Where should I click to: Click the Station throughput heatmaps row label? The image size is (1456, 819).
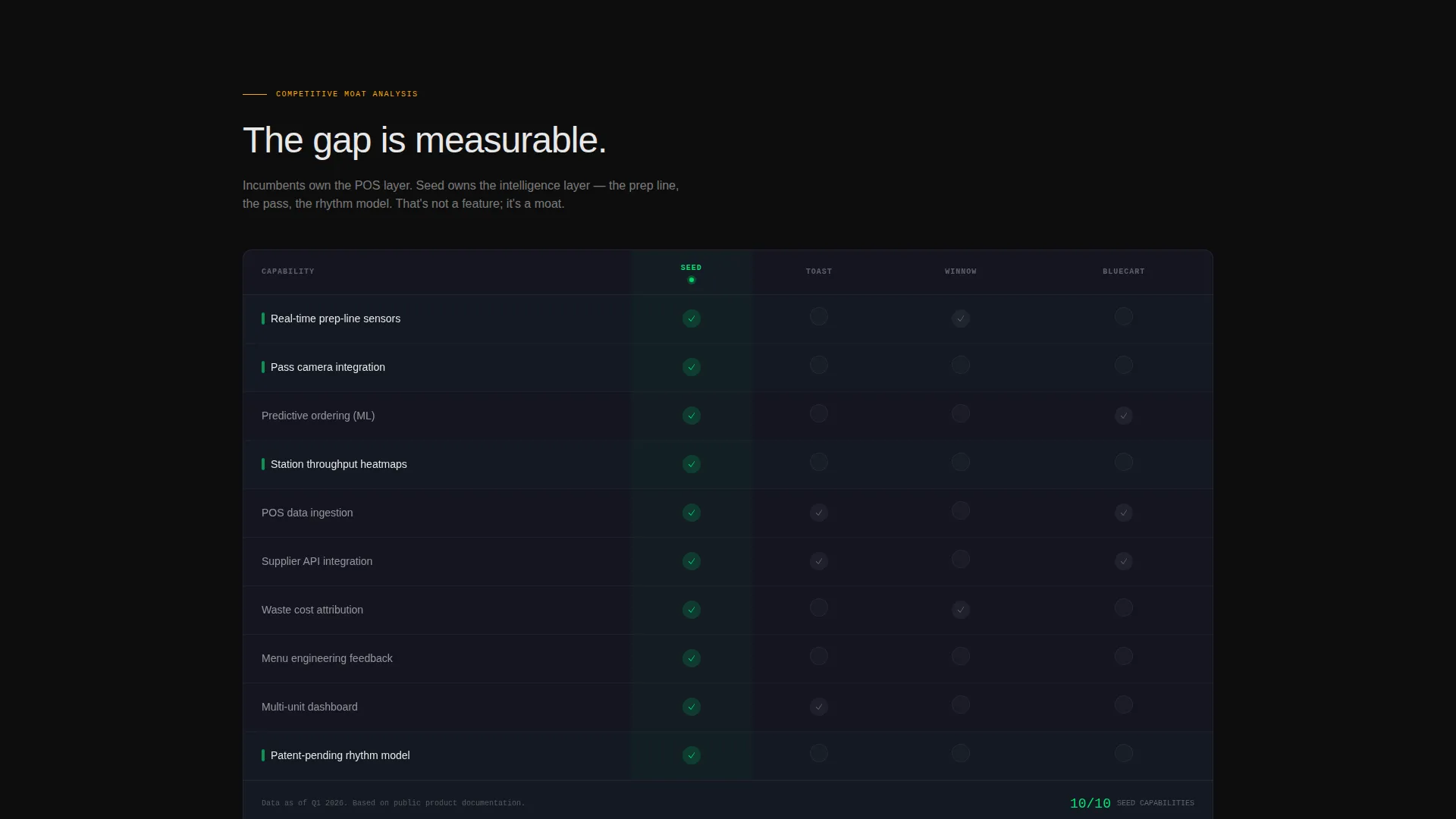point(338,464)
